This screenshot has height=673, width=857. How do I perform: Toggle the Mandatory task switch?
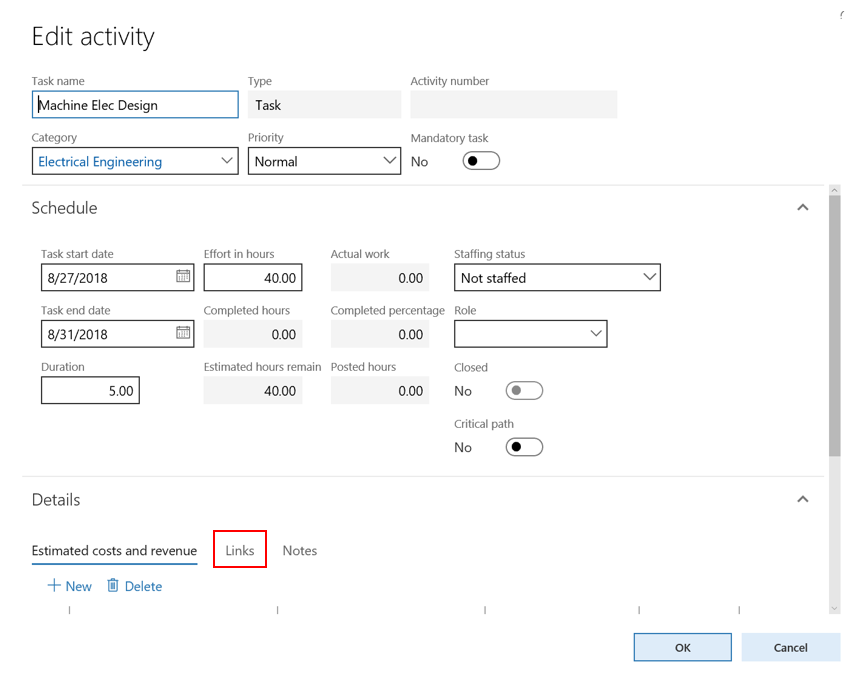point(481,161)
